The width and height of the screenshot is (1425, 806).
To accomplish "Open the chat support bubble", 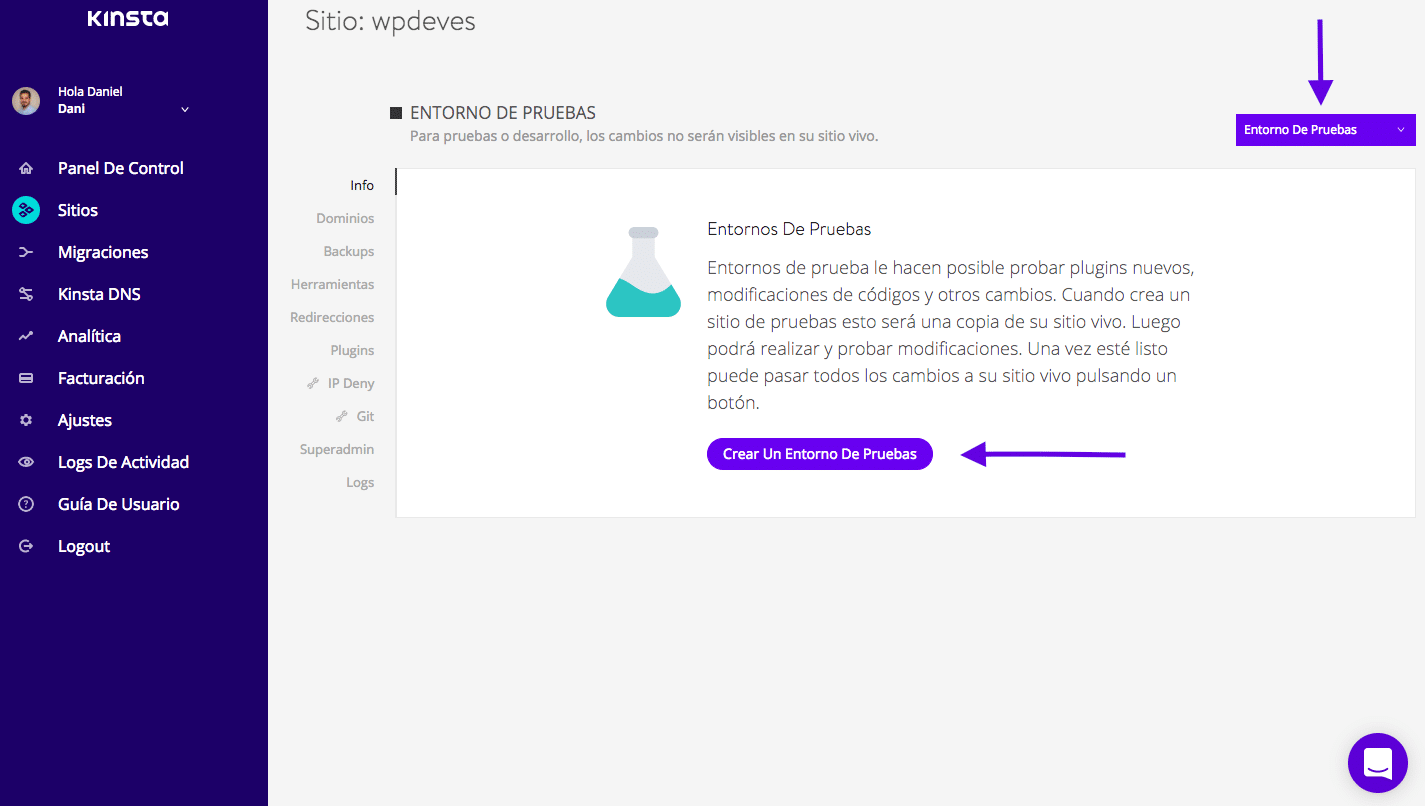I will coord(1377,763).
